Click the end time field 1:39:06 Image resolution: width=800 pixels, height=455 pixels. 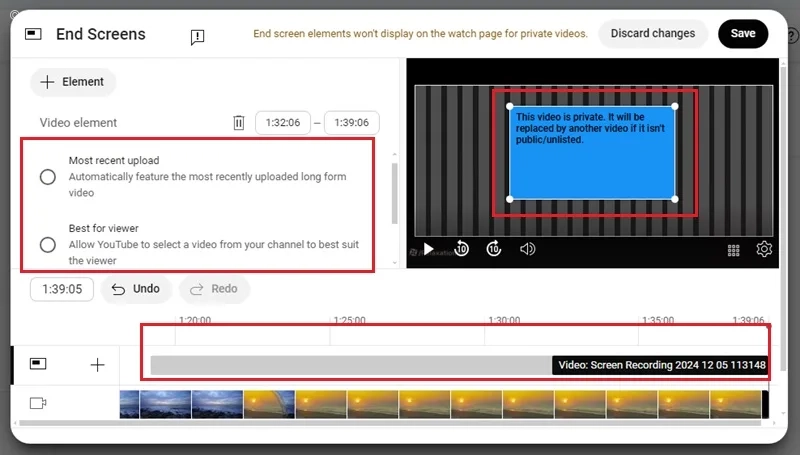coord(352,122)
